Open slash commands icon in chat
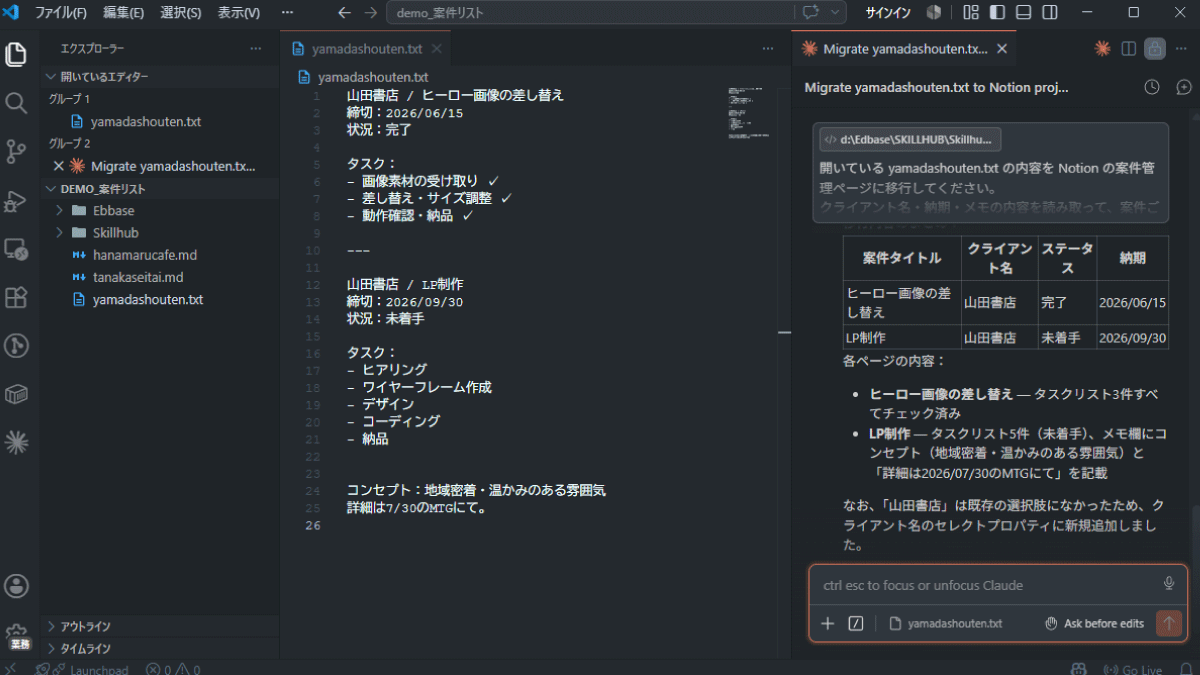This screenshot has width=1200, height=675. [856, 623]
